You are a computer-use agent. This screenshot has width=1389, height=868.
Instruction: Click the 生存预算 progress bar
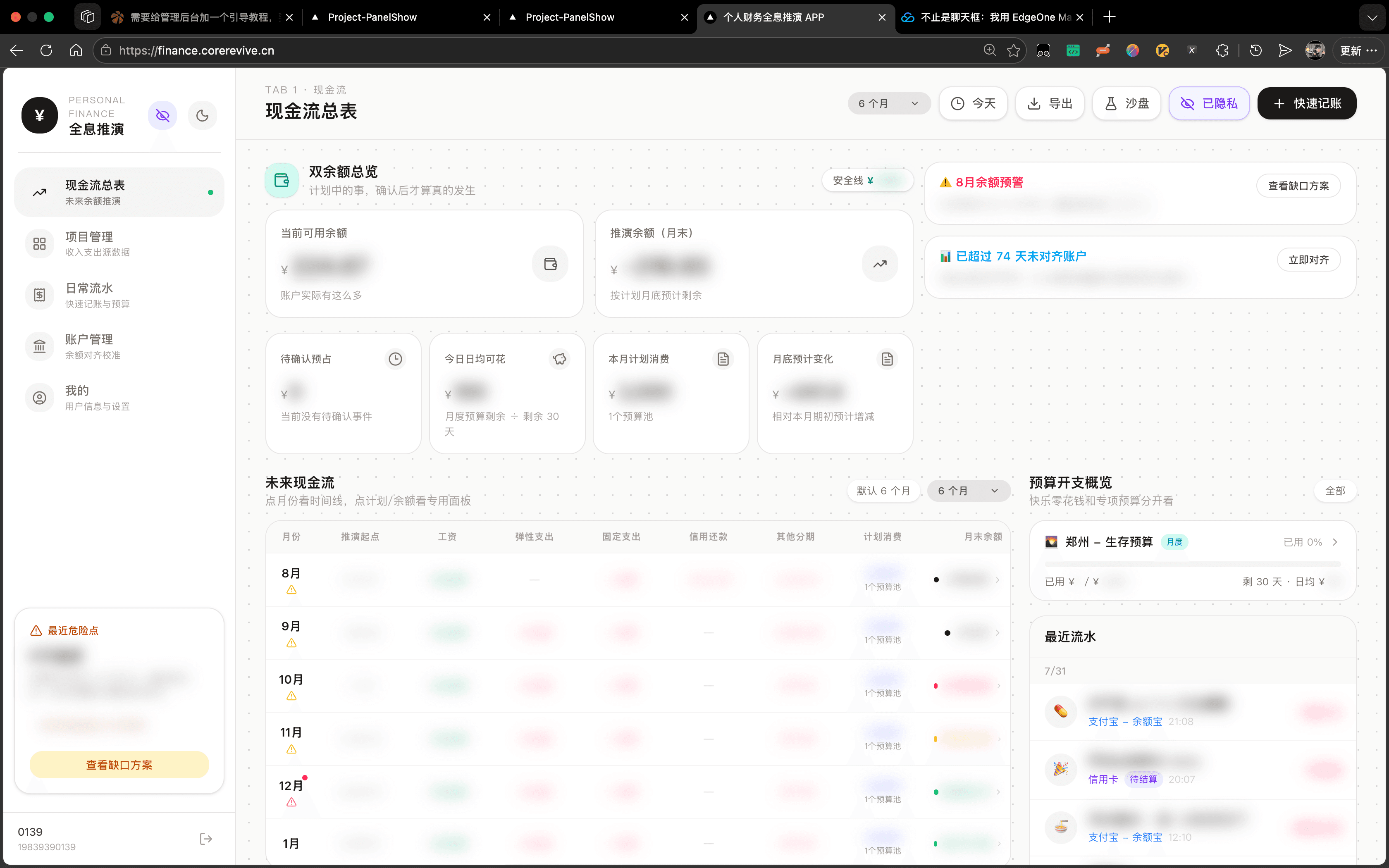[1193, 564]
